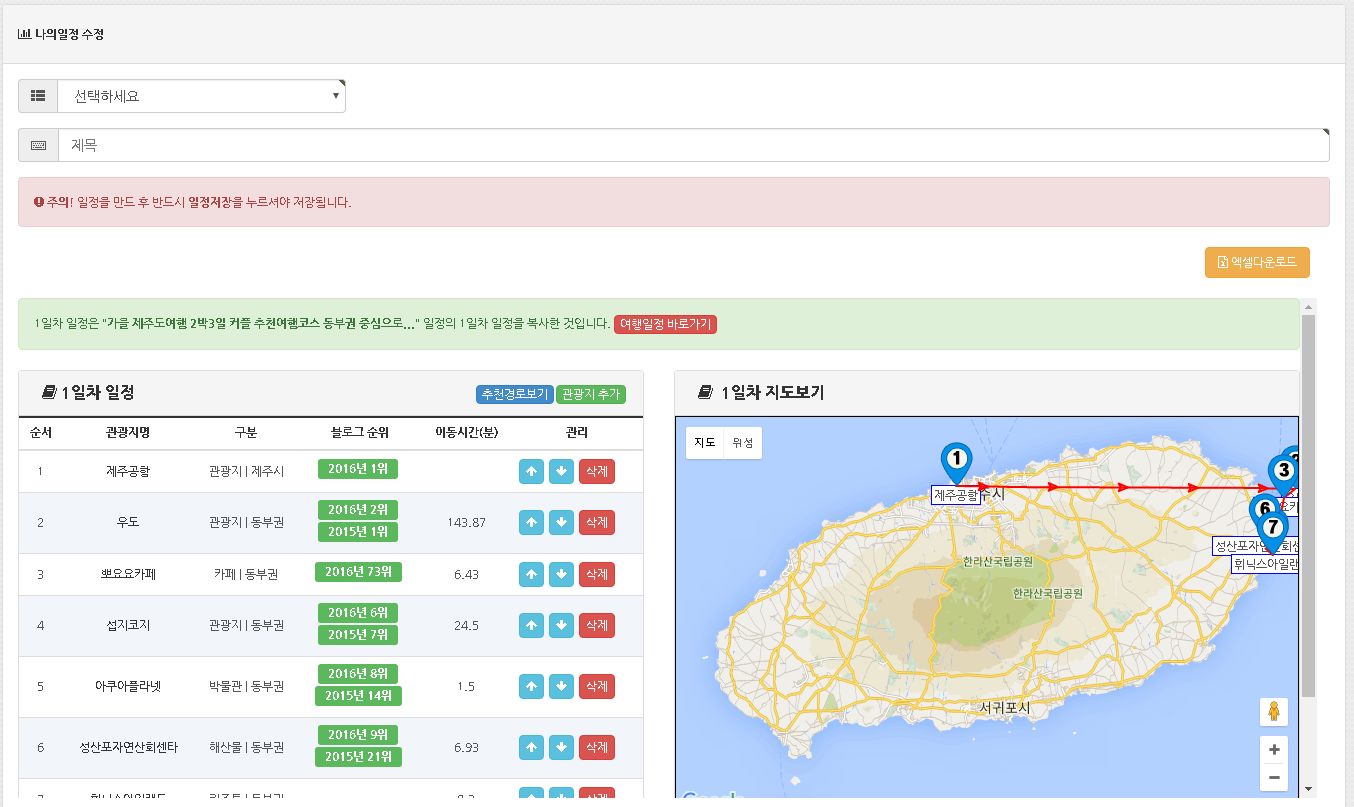Click the 제주공항 label on map
1354x807 pixels.
point(955,495)
